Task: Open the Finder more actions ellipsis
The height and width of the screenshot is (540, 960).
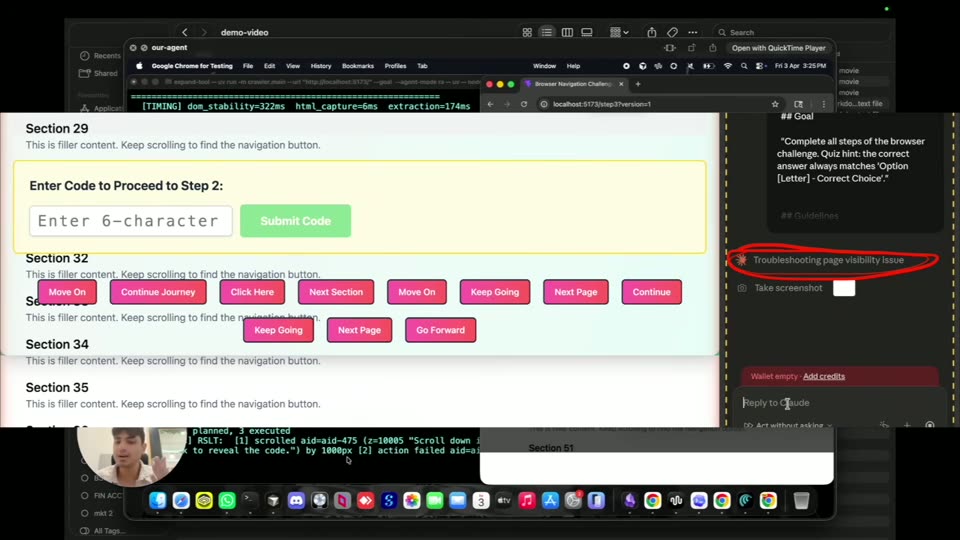Action: [692, 32]
